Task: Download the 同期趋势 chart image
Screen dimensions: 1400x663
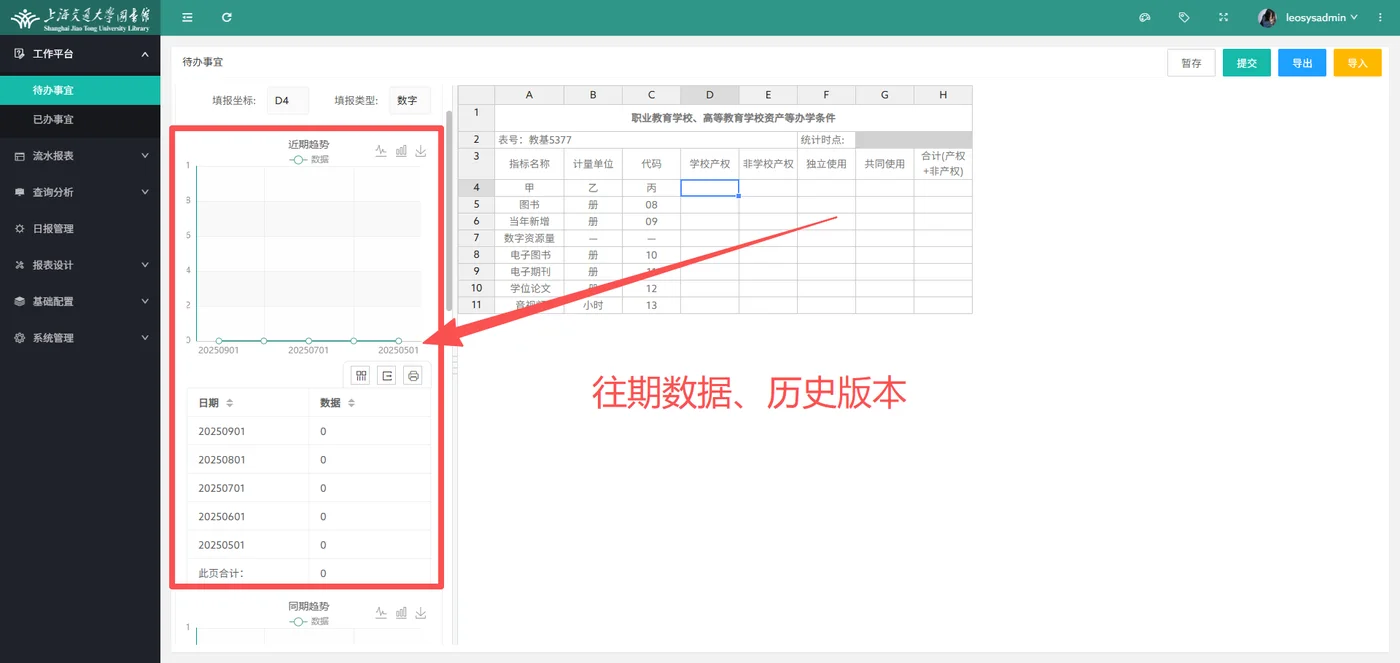Action: (421, 613)
